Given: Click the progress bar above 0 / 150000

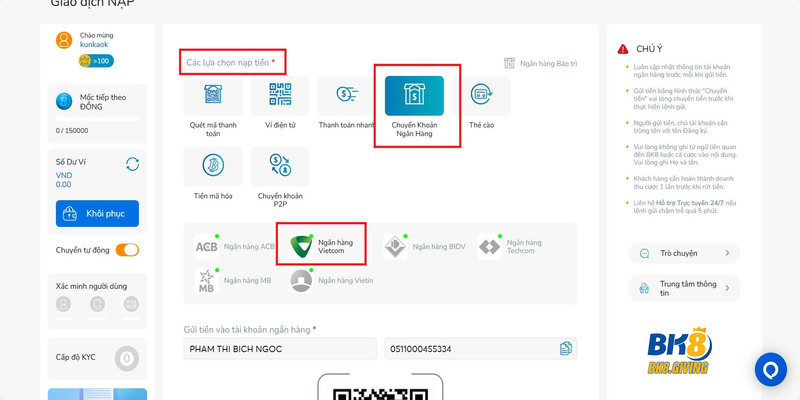Looking at the screenshot, I should (97, 119).
